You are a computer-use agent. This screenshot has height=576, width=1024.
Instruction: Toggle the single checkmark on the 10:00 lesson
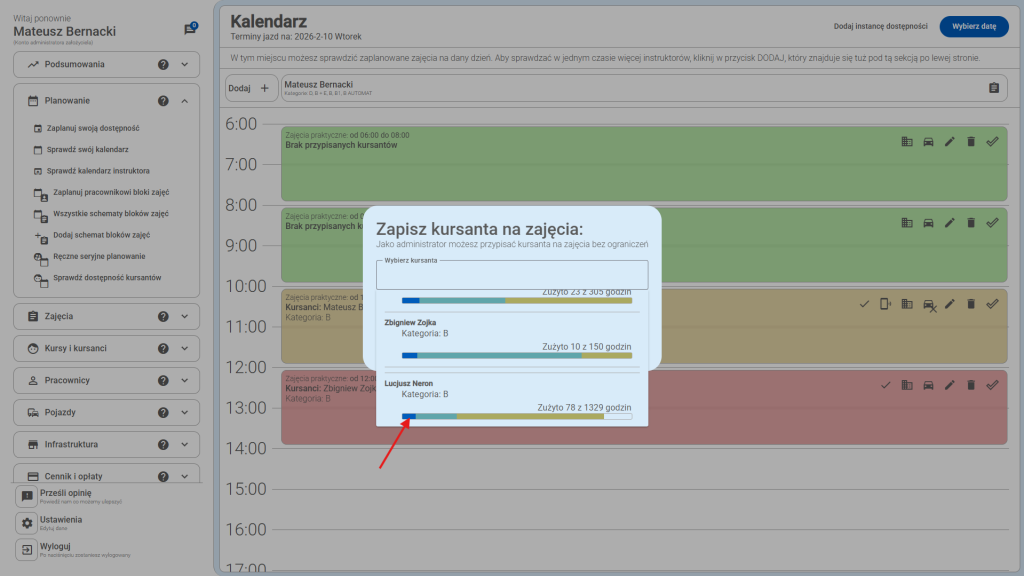pos(866,303)
